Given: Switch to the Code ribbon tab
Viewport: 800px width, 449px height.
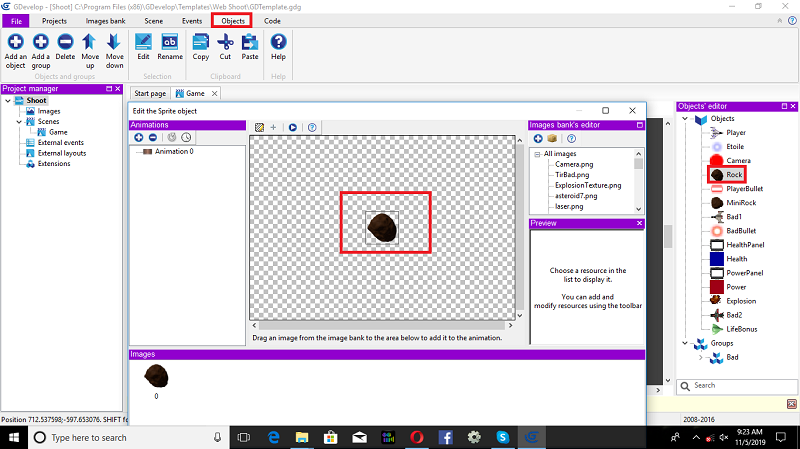Looking at the screenshot, I should 272,21.
